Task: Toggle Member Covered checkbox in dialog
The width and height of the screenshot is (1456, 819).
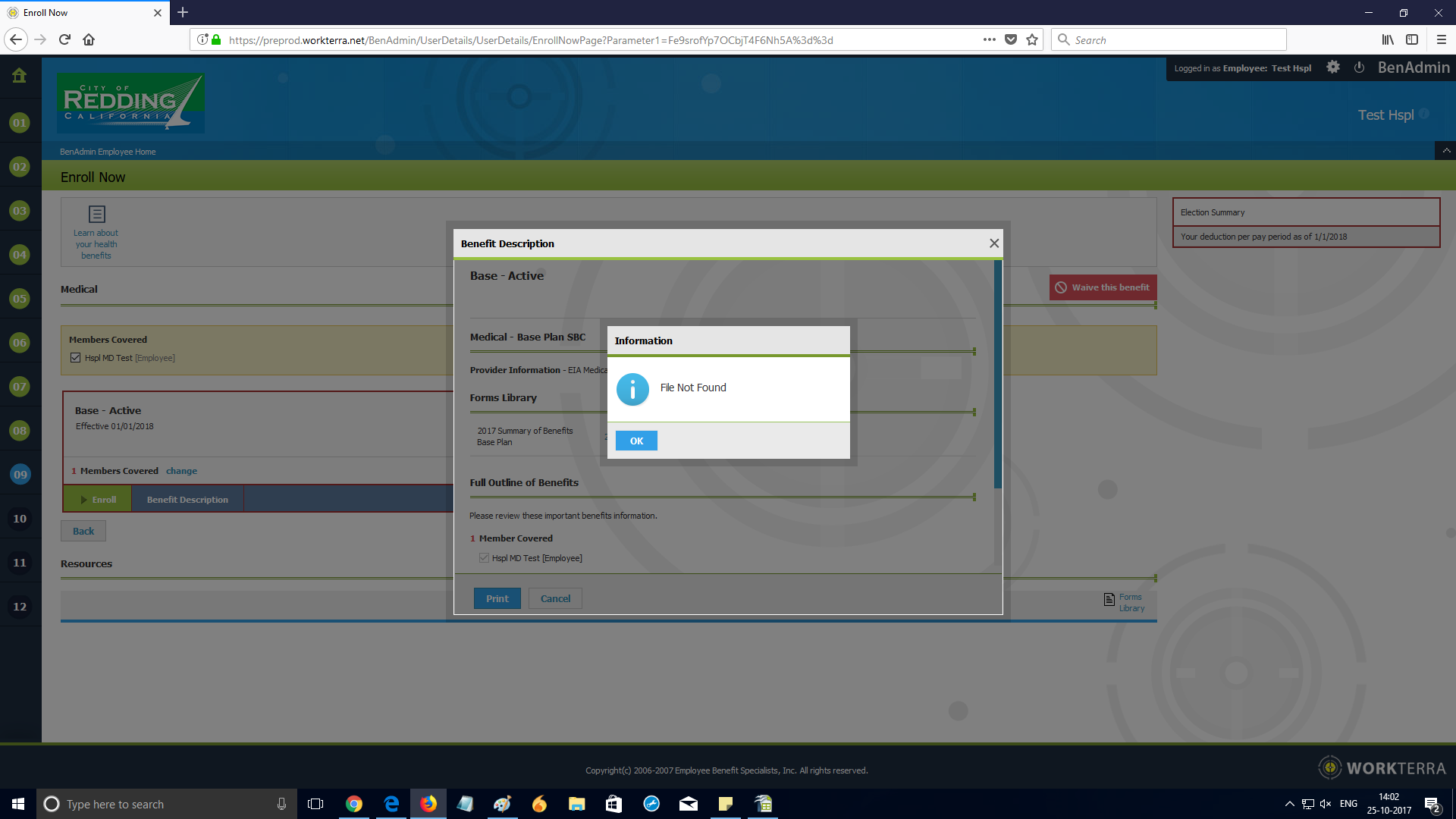Action: 484,558
